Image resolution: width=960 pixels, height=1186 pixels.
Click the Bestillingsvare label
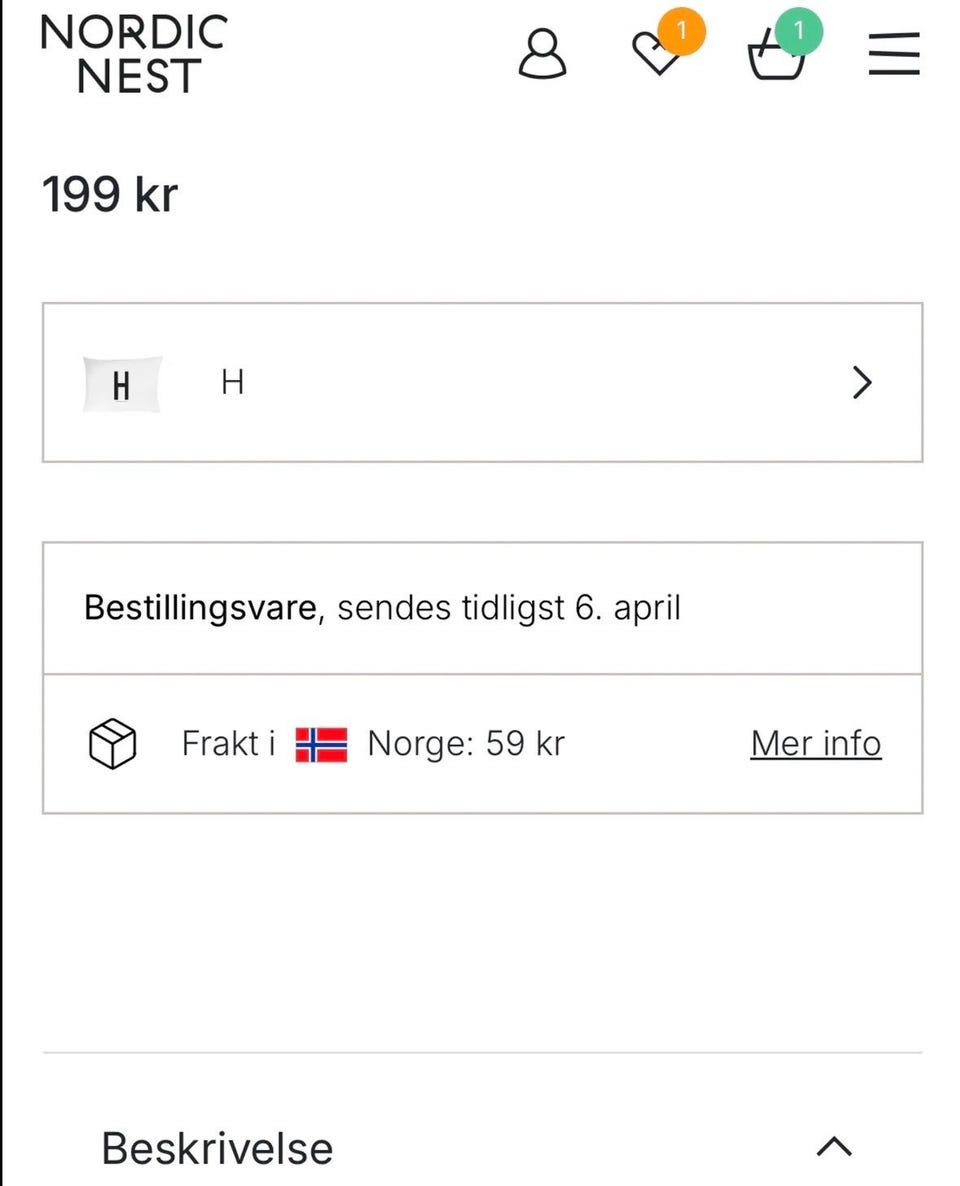click(200, 608)
